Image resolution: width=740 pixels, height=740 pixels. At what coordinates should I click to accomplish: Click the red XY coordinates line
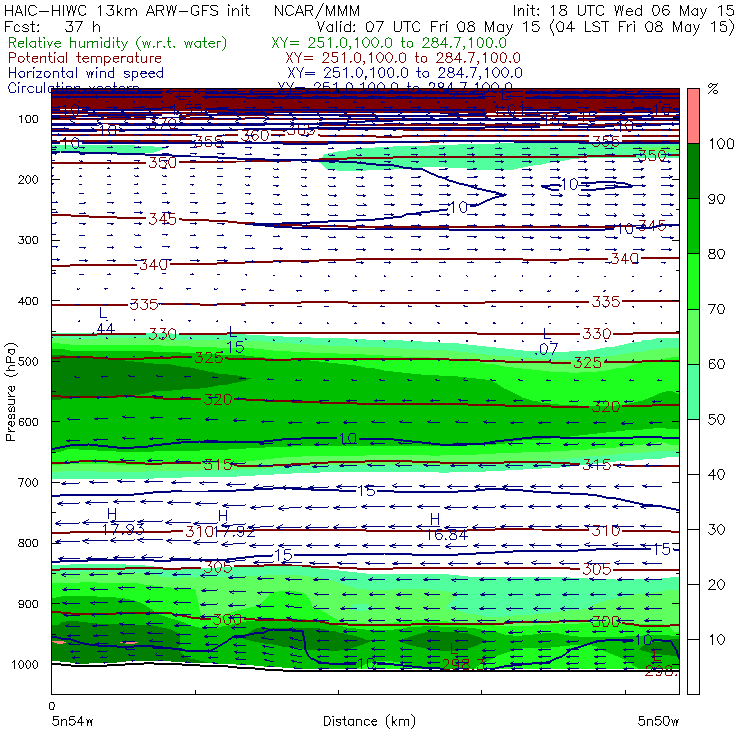(x=403, y=58)
